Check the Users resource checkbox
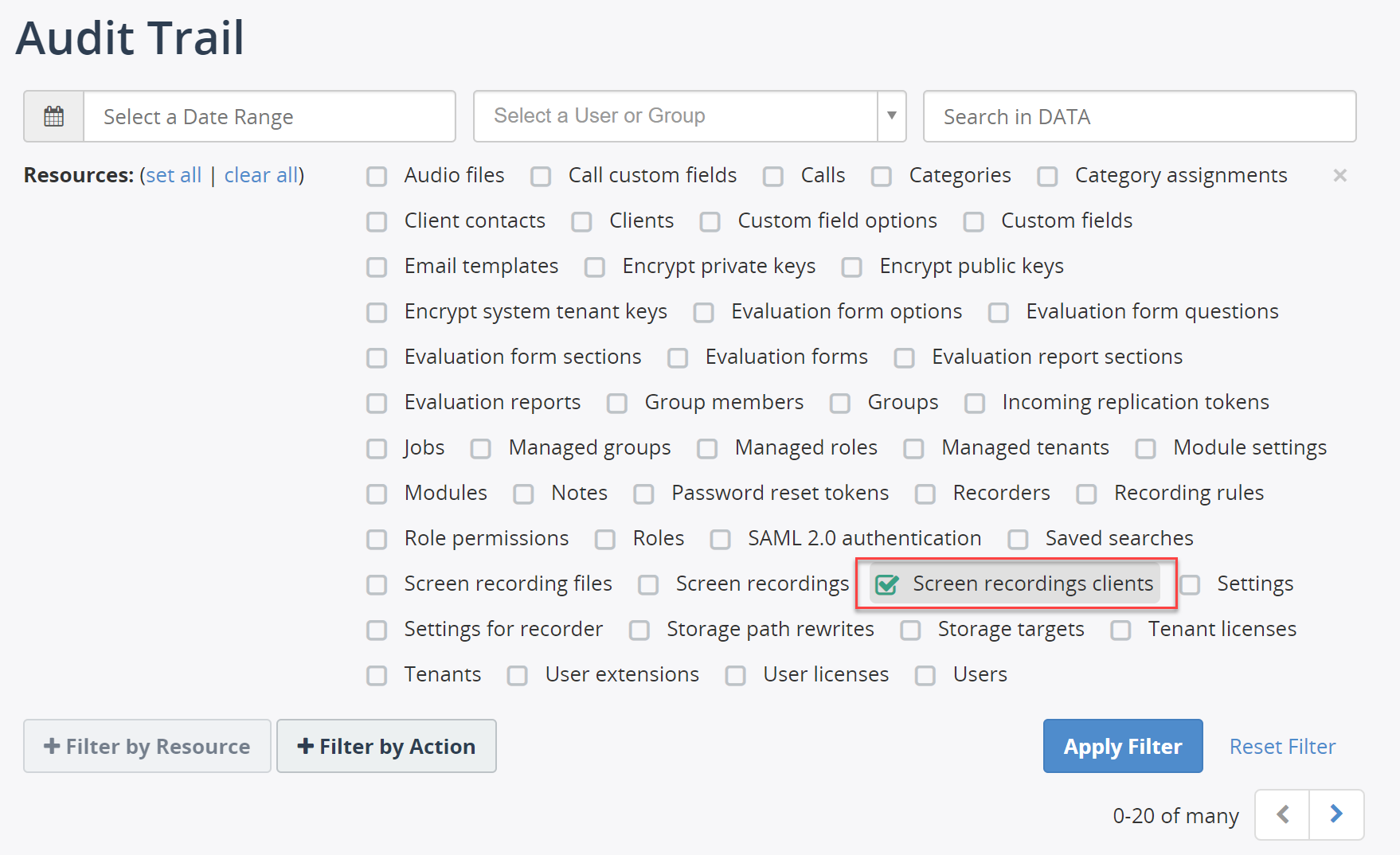Screen dimensions: 1400x855 click(x=925, y=675)
